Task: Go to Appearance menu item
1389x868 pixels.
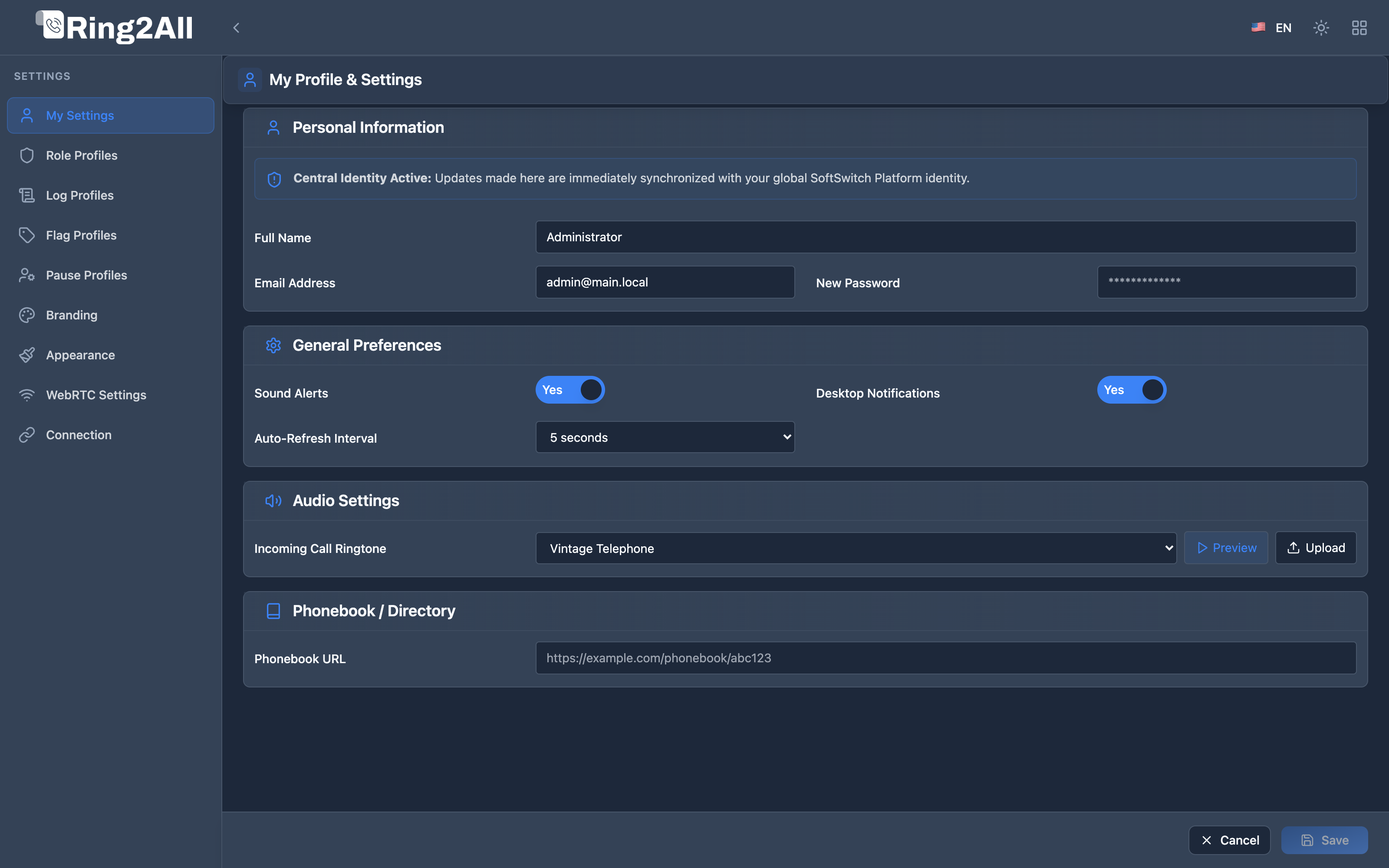Action: pos(111,355)
